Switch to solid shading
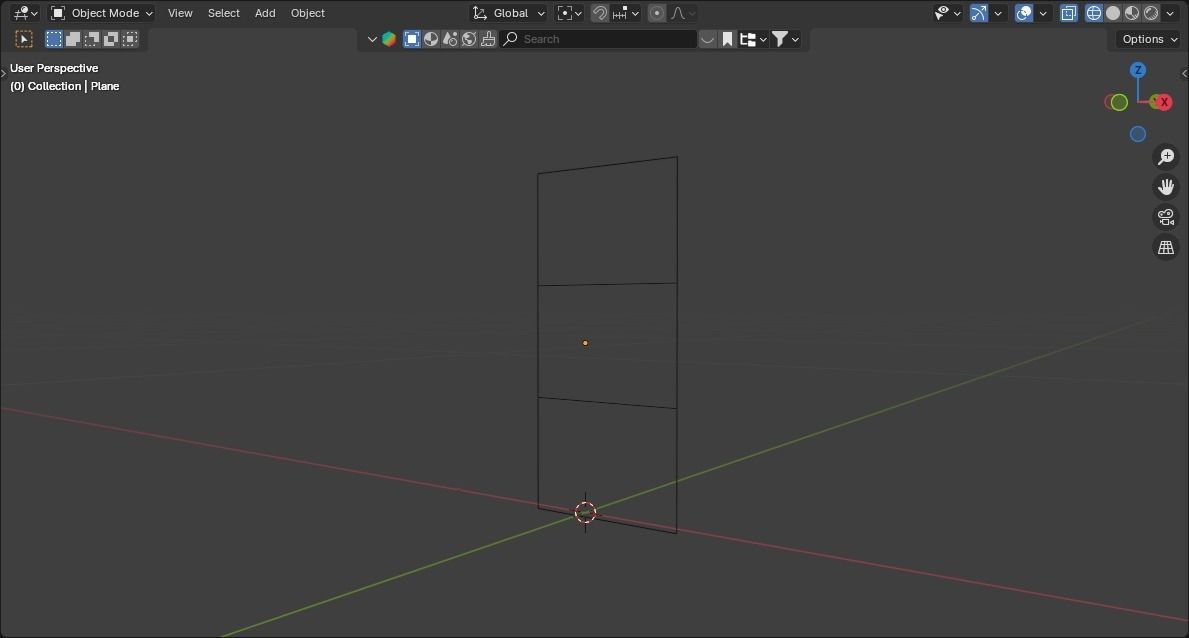This screenshot has height=638, width=1189. click(x=1113, y=13)
